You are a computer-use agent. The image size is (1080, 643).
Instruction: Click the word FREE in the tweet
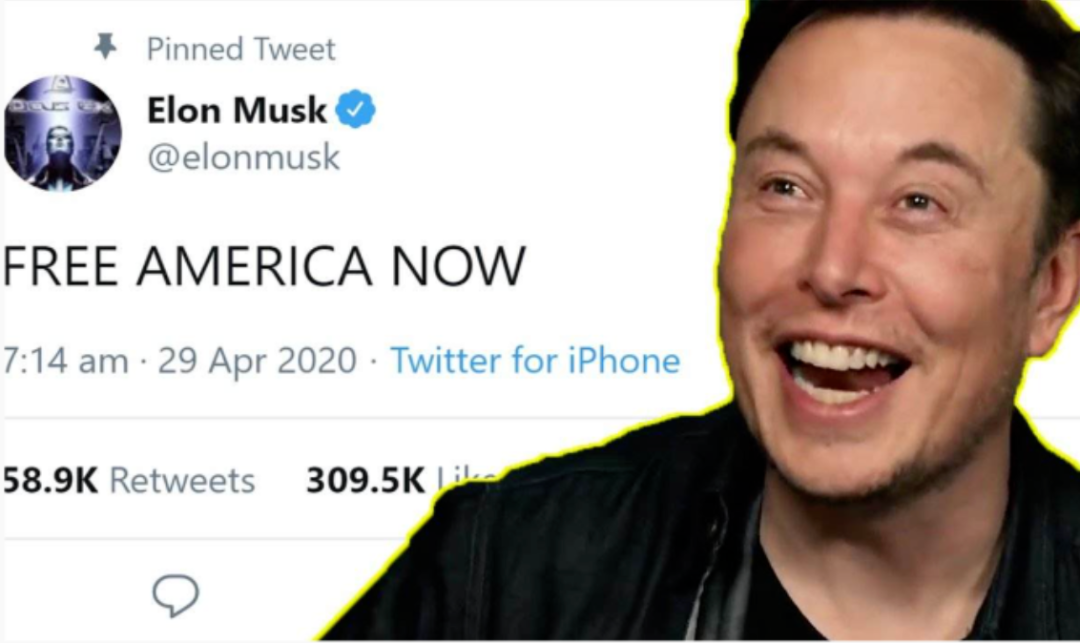coord(61,266)
